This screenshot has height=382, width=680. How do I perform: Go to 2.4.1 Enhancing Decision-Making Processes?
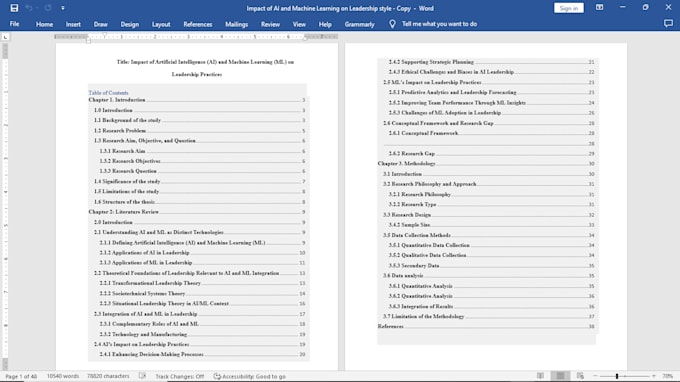(202, 354)
